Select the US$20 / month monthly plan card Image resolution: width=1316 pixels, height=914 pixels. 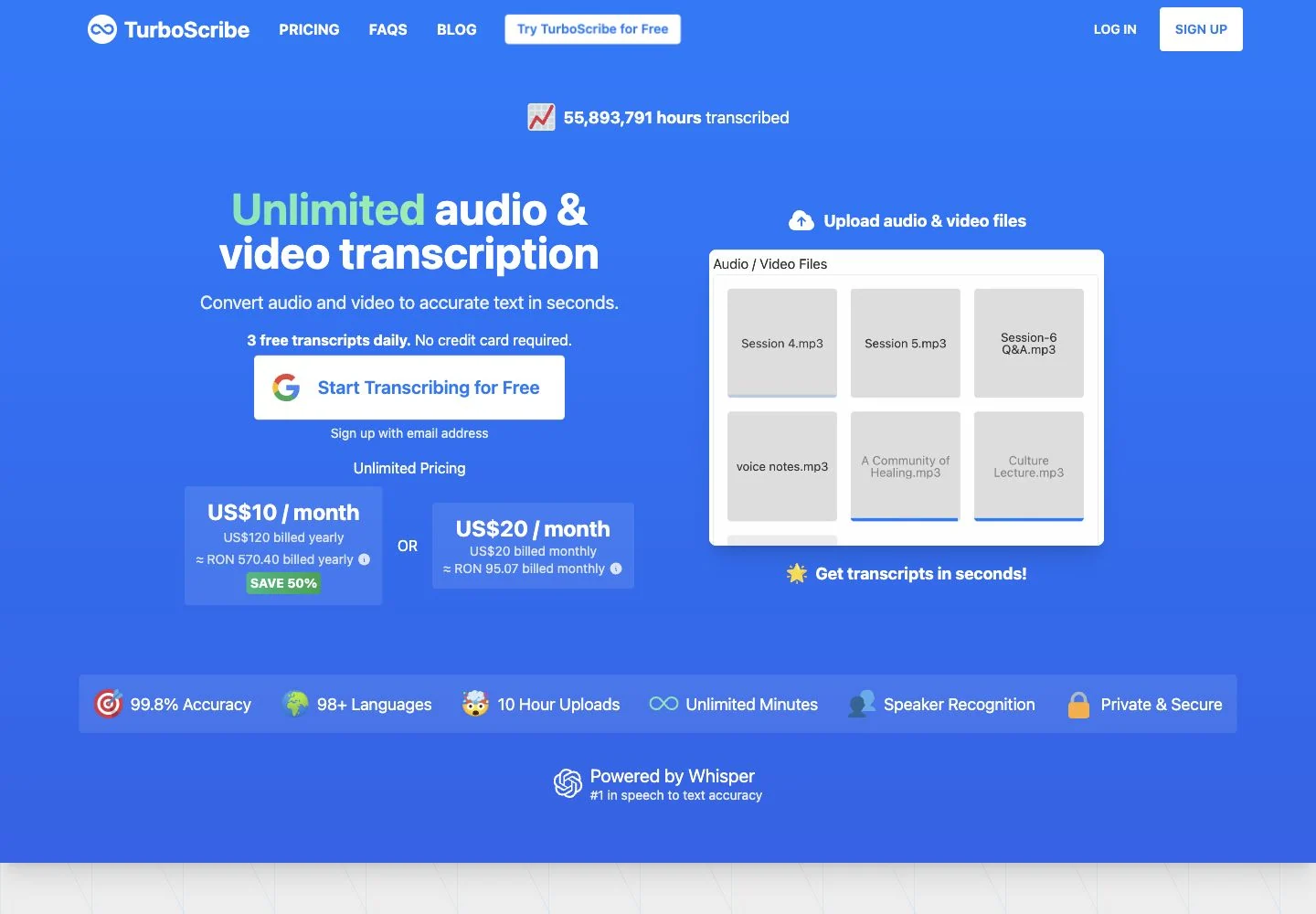(x=533, y=546)
